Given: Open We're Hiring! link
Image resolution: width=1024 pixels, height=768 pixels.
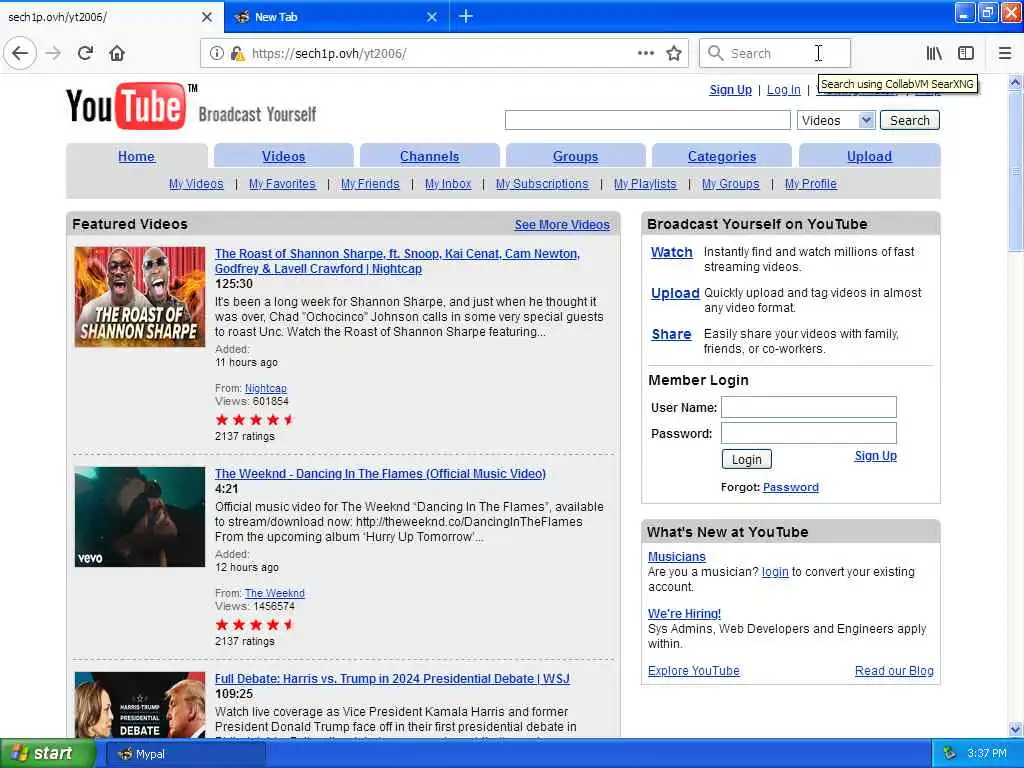Looking at the screenshot, I should pos(684,613).
